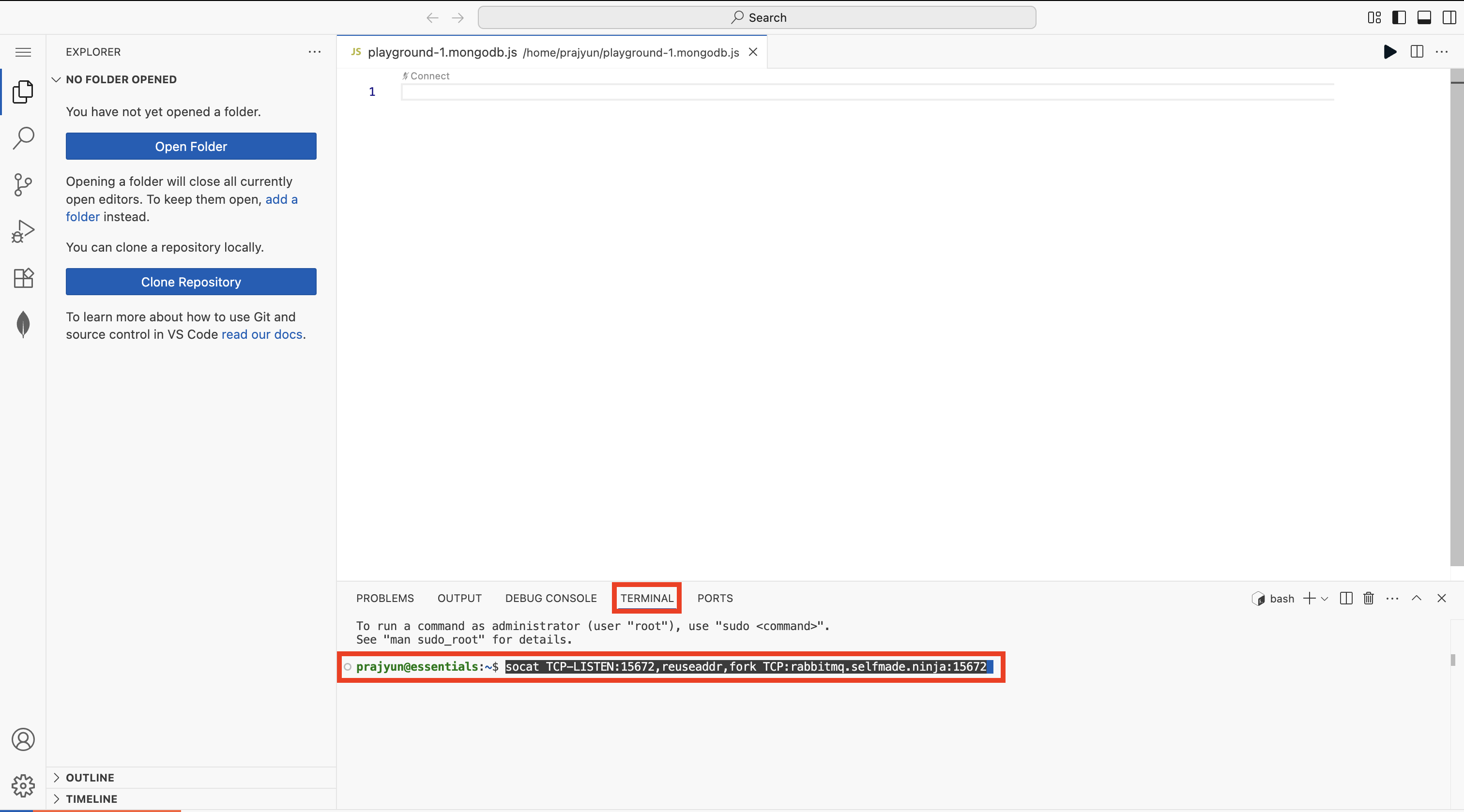Open terminal panel more actions menu

coord(1392,598)
